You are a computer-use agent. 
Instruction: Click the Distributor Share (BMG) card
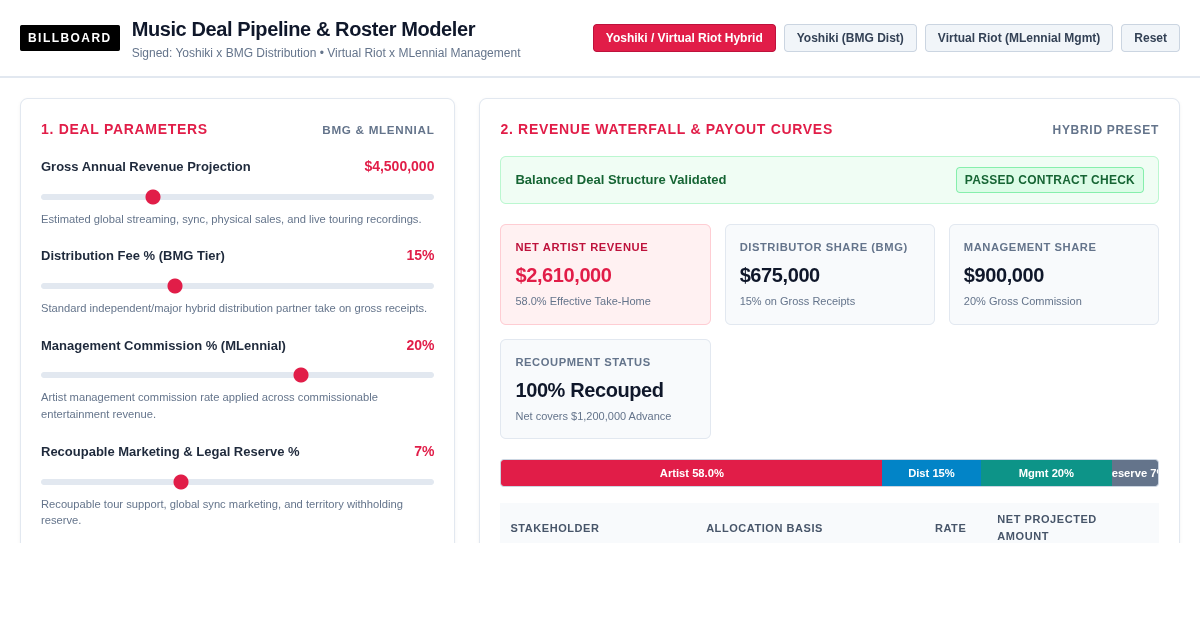pyautogui.click(x=830, y=274)
